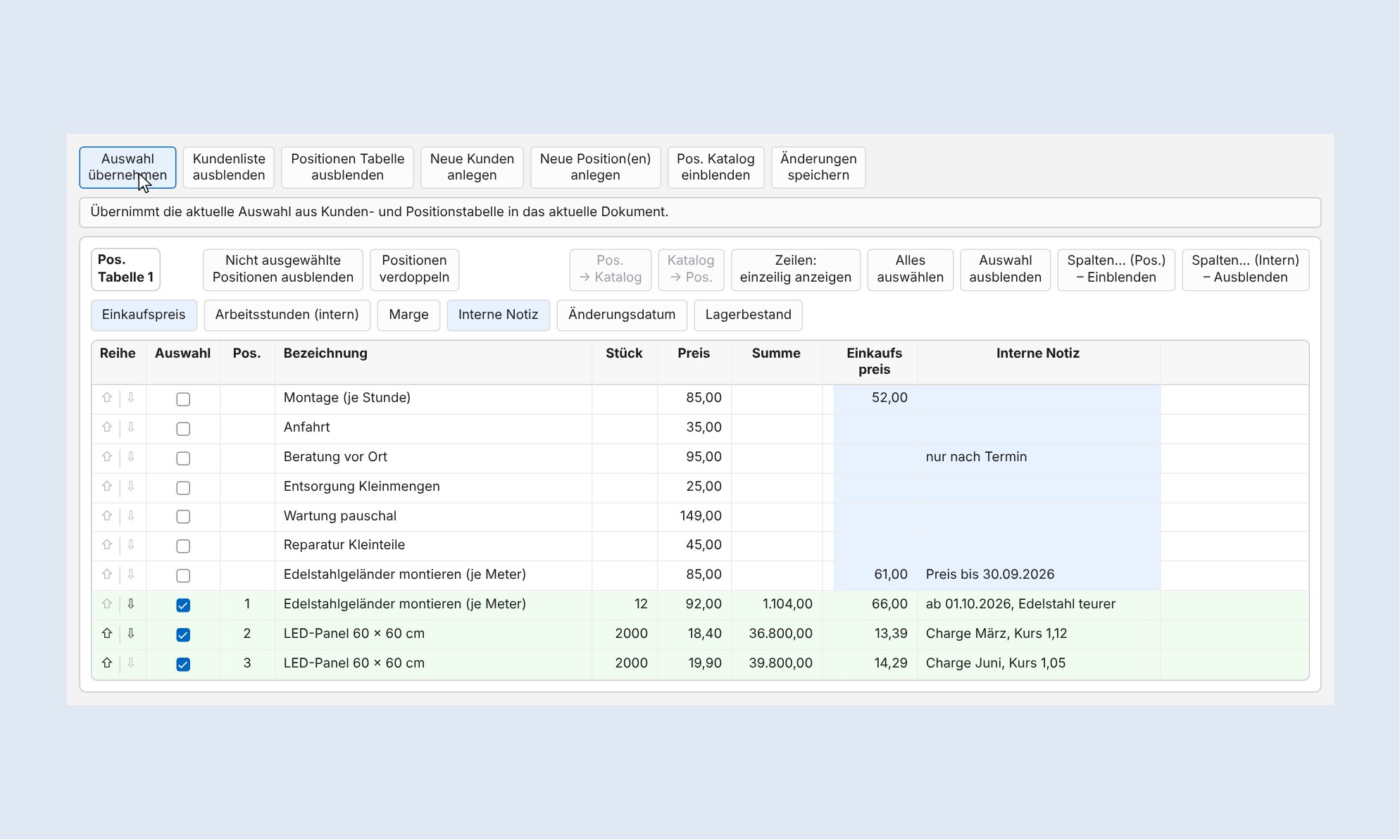Move the Montage row down with its arrow
This screenshot has width=1400, height=840.
[x=131, y=398]
